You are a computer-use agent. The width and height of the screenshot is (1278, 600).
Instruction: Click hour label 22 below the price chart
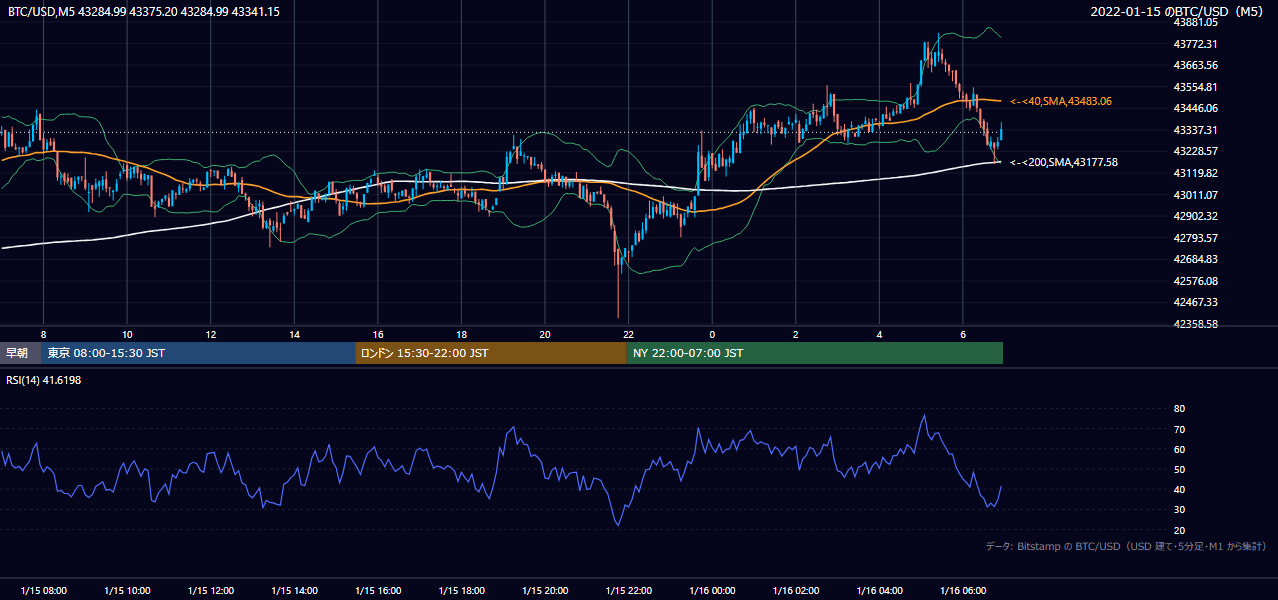tap(628, 334)
